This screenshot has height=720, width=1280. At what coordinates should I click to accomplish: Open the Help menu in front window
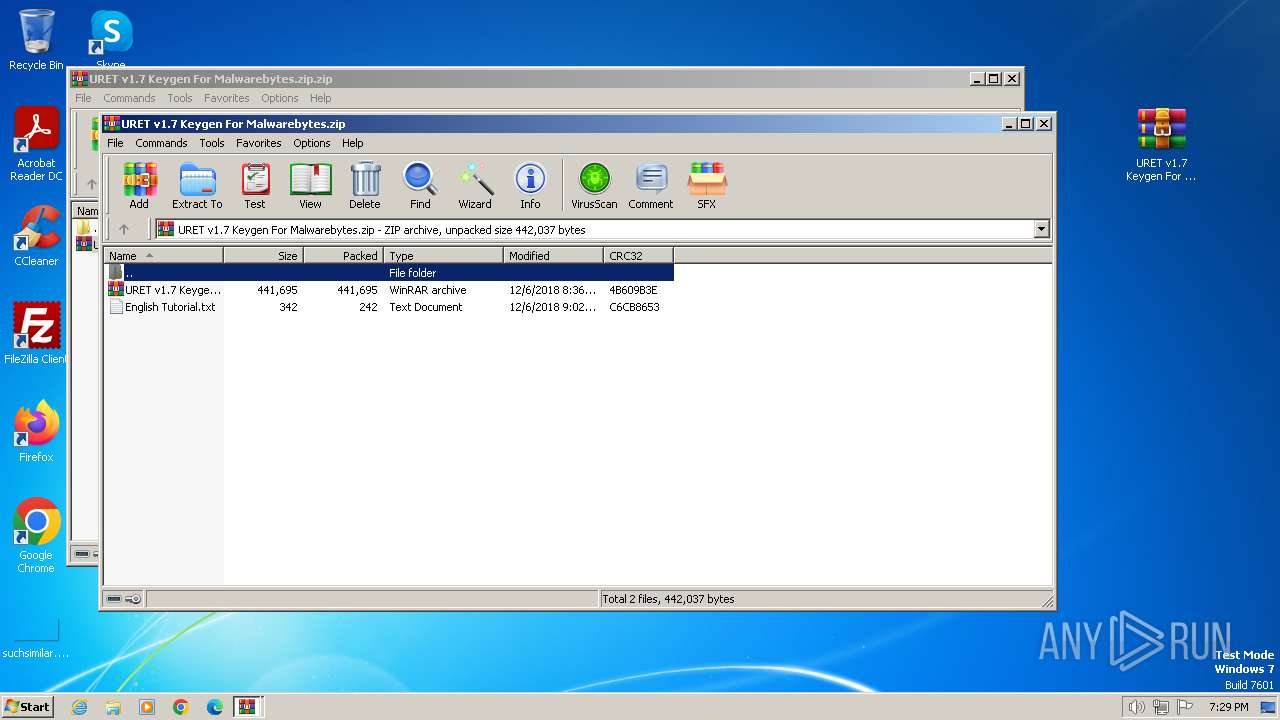click(x=352, y=143)
